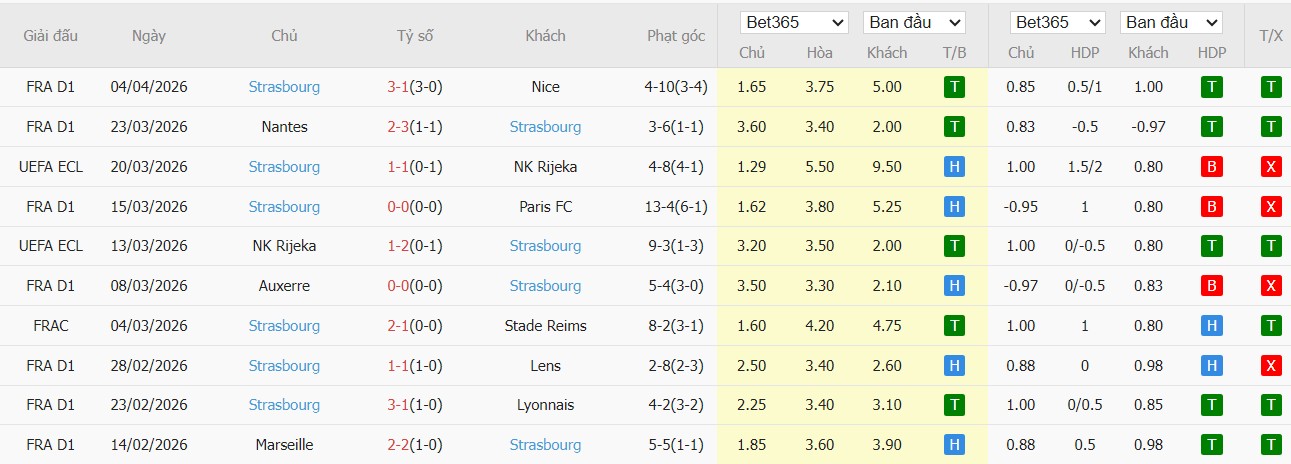Expand Ban đầu dropdown above the HDP columns
This screenshot has width=1291, height=464.
1172,22
